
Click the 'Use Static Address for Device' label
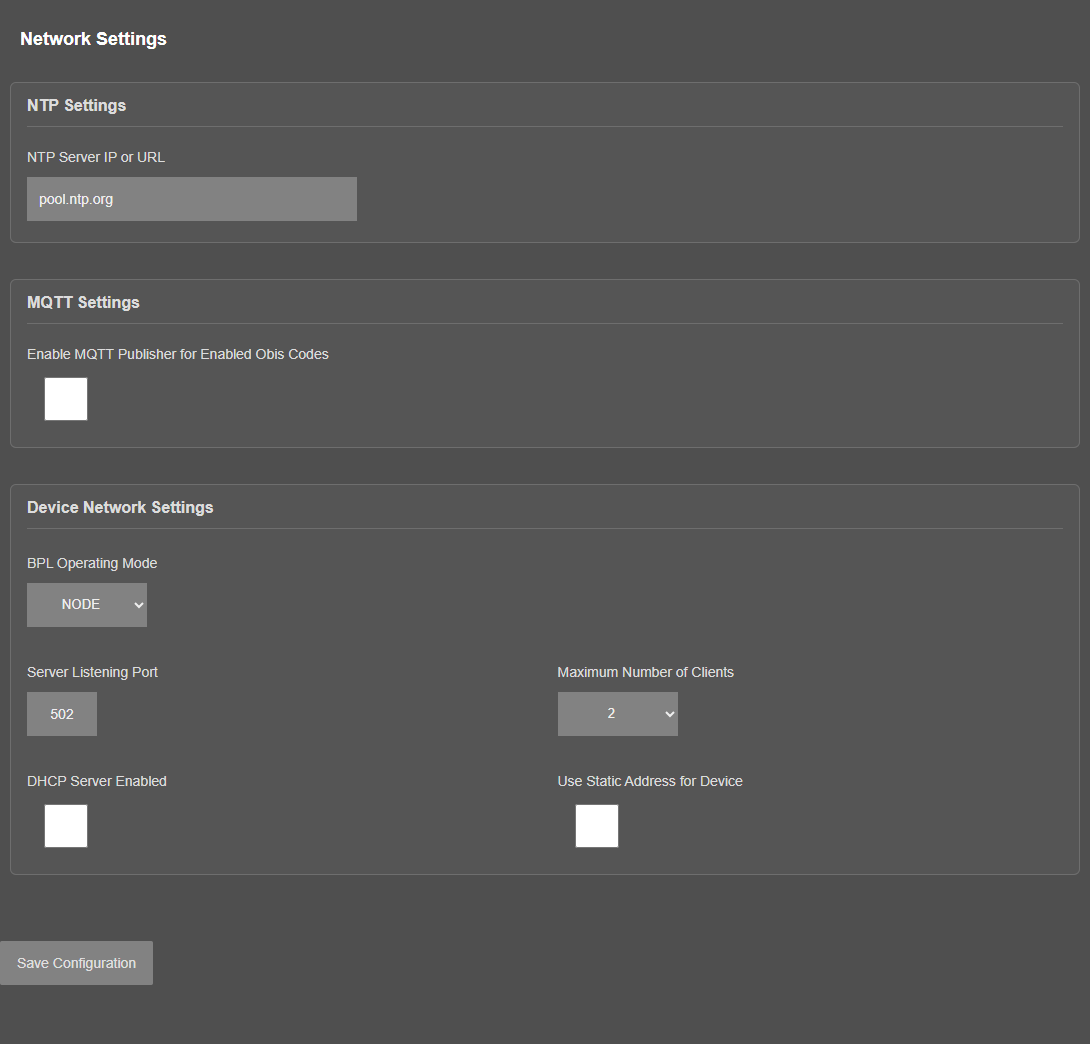point(650,781)
